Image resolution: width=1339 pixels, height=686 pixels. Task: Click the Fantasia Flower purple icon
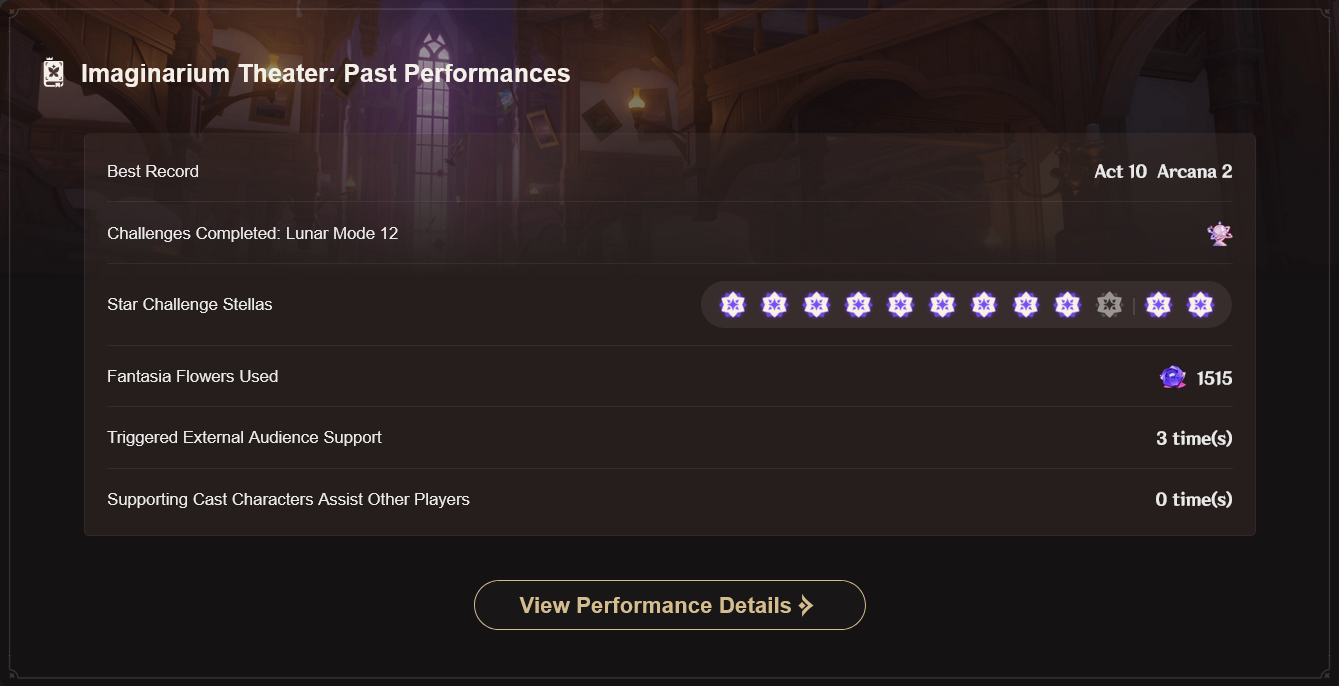pyautogui.click(x=1172, y=377)
